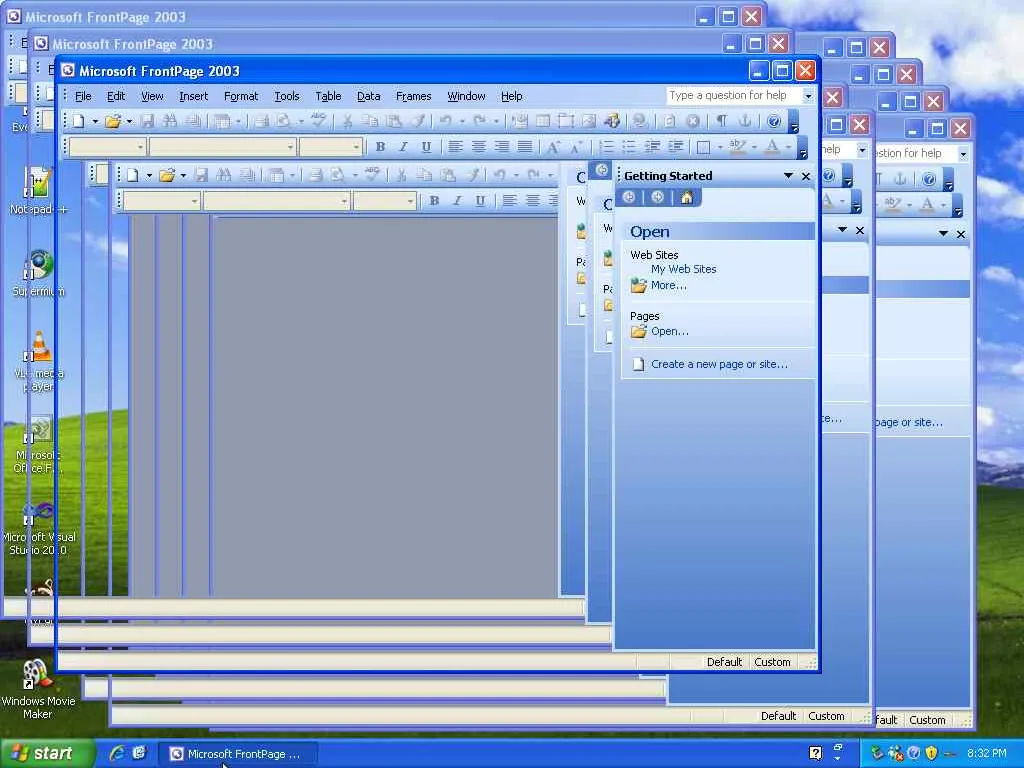Click the Preview in Browser icon
Screen dimensions: 1024x768
(283, 121)
